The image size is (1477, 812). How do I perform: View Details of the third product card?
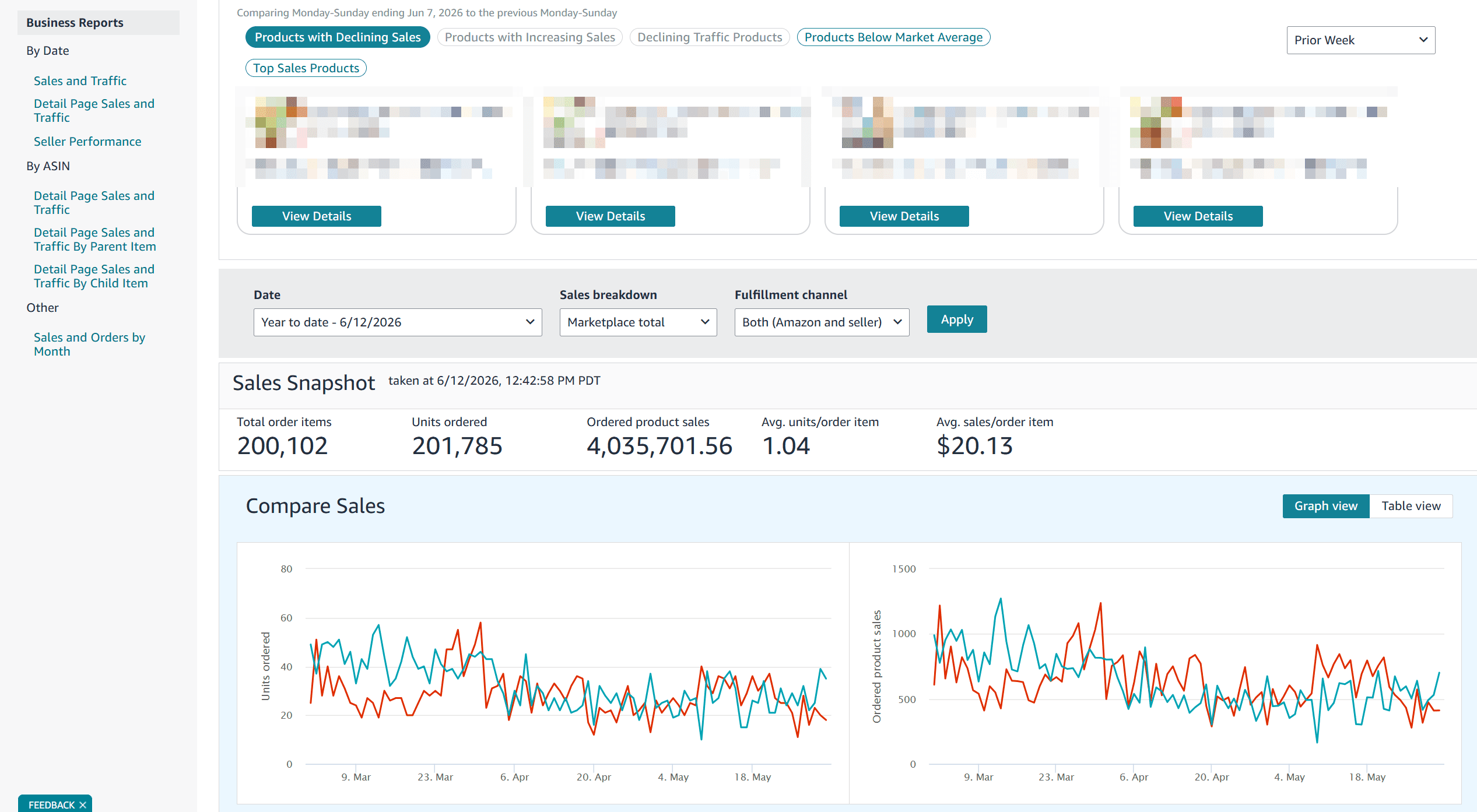904,216
